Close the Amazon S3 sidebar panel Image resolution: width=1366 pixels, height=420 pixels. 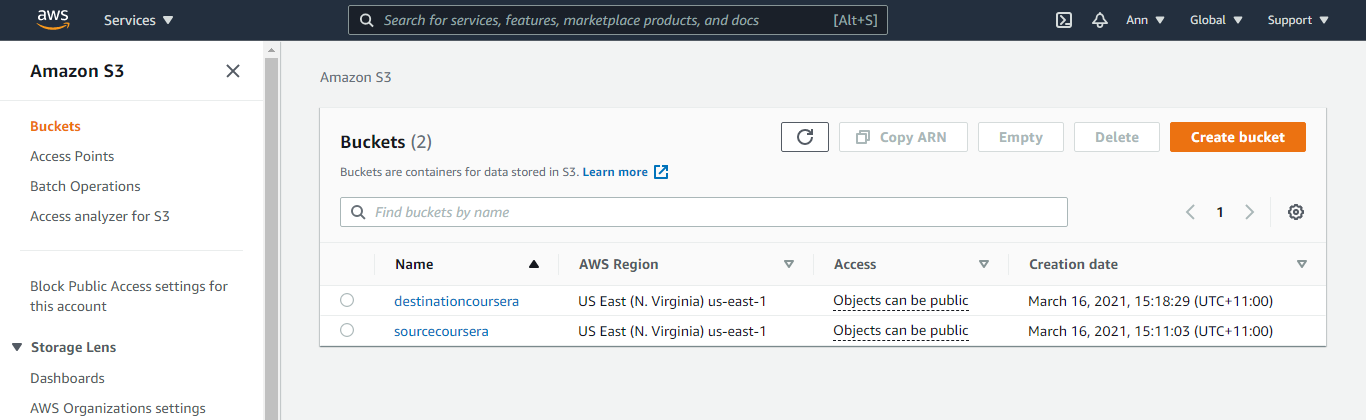[233, 71]
